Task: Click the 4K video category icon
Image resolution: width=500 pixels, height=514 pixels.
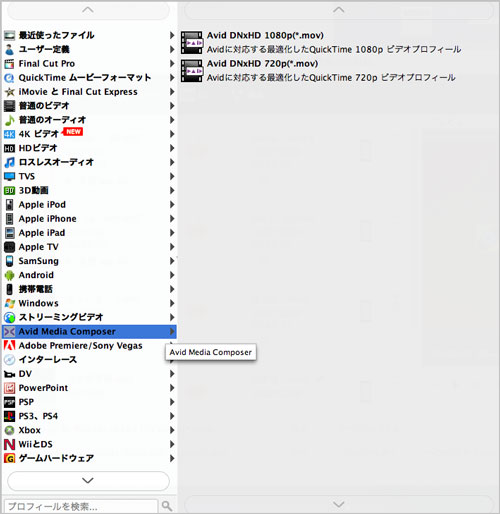Action: (9, 134)
